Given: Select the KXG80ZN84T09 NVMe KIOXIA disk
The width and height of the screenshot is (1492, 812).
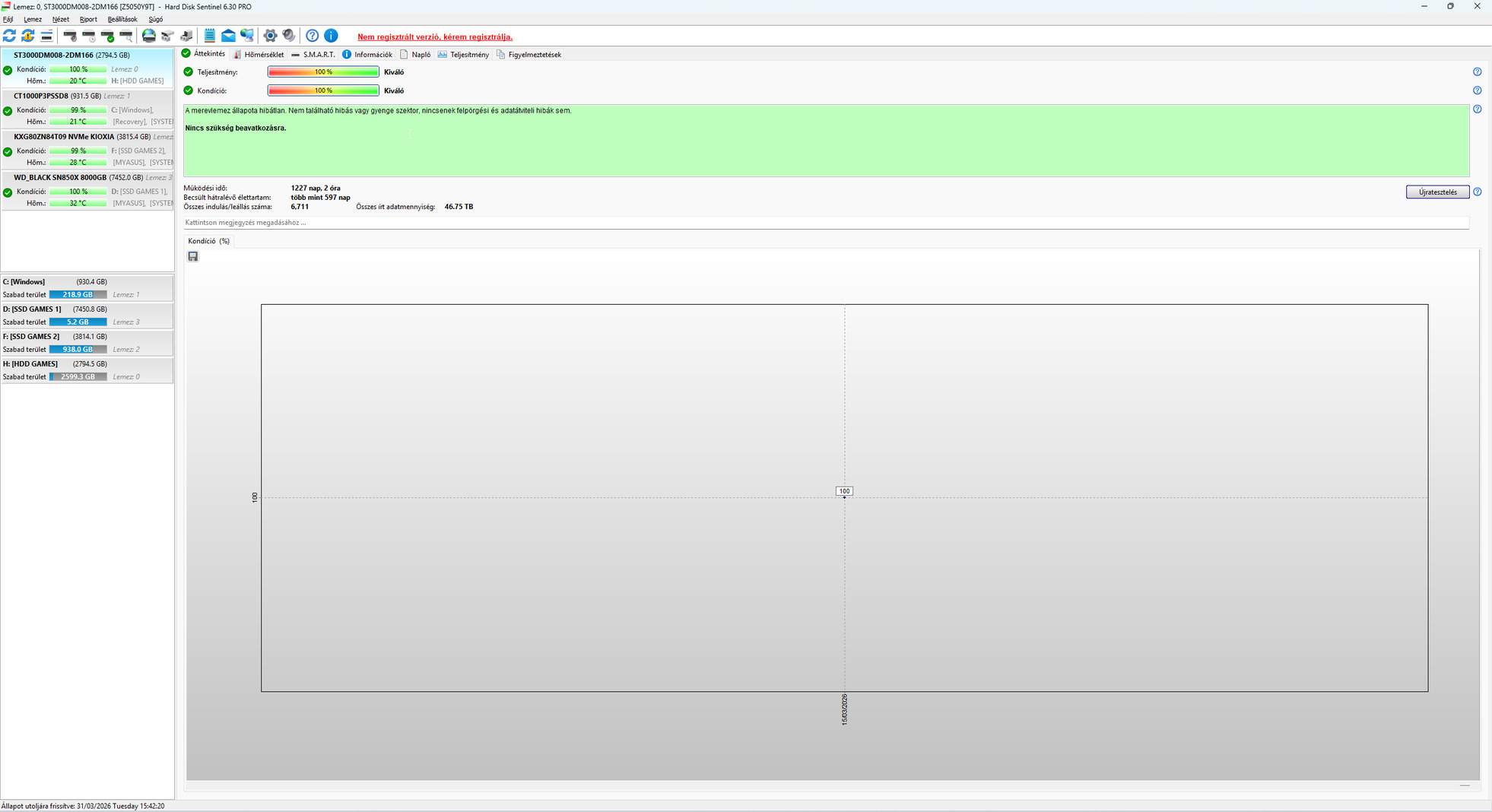Looking at the screenshot, I should [87, 150].
